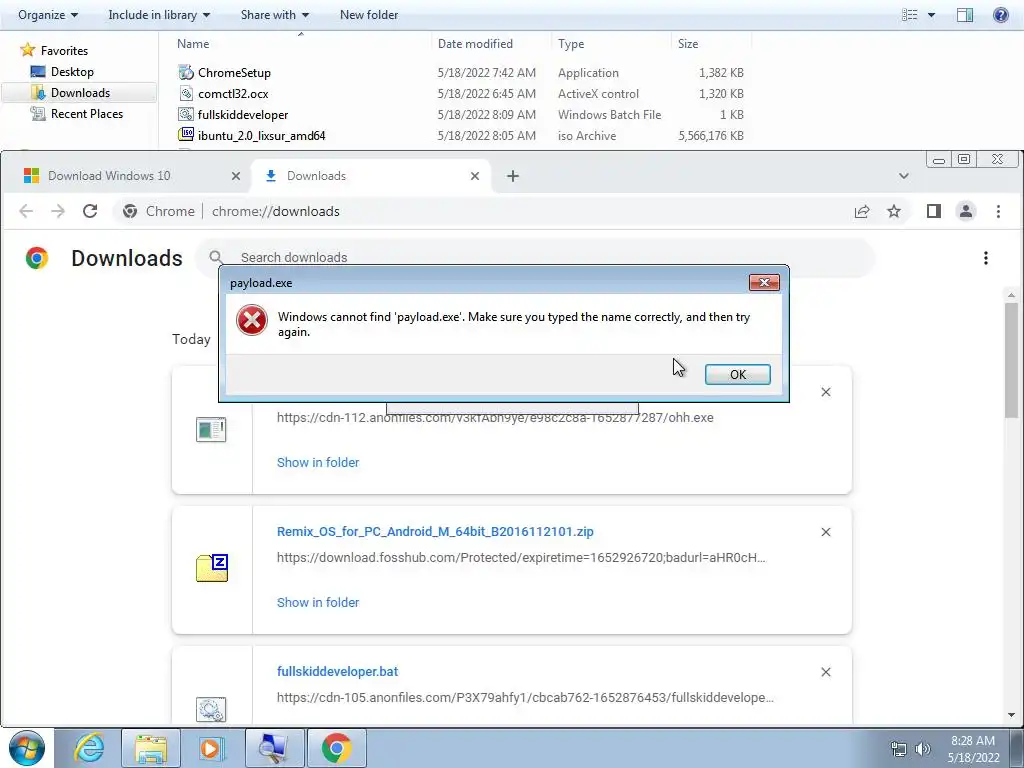The width and height of the screenshot is (1024, 768).
Task: Open a new Chrome tab
Action: tap(513, 176)
